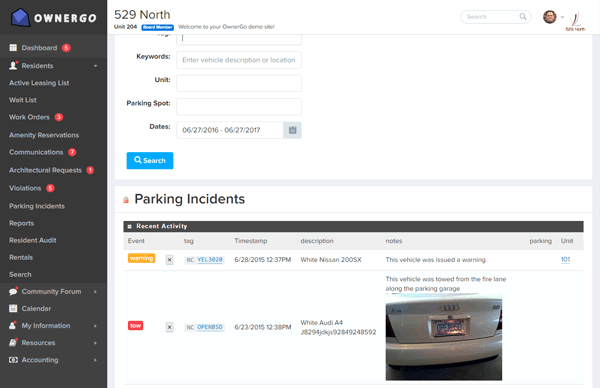Image resolution: width=600 pixels, height=388 pixels.
Task: Click the Parking Incidents heading icon
Action: coord(126,200)
